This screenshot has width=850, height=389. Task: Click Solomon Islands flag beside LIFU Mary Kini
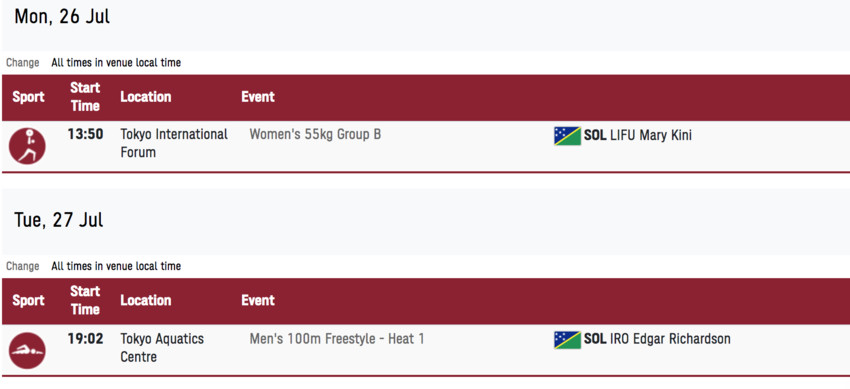567,135
